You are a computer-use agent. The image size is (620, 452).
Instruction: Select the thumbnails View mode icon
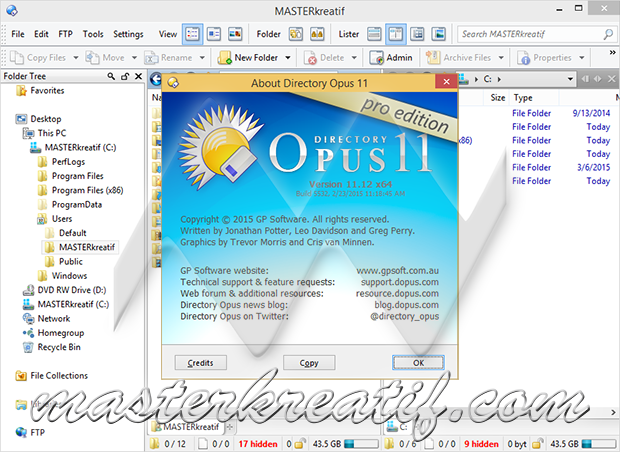tap(235, 34)
